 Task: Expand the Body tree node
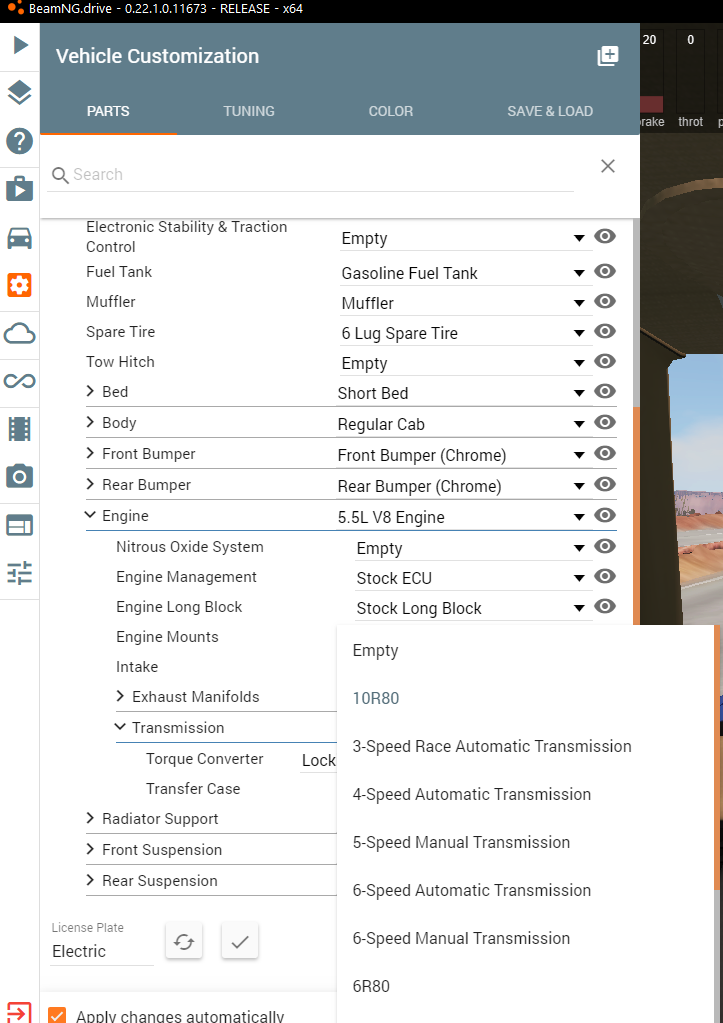[x=90, y=422]
